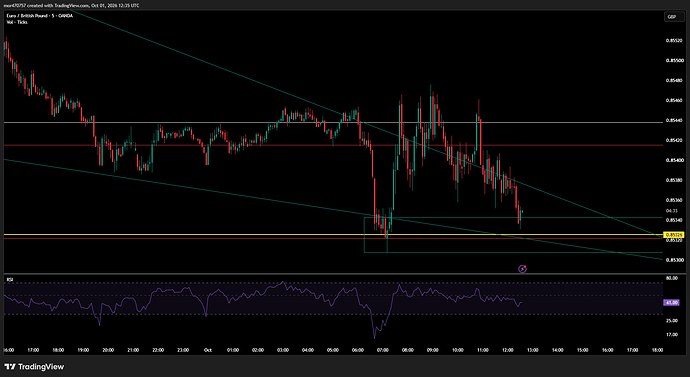Click the 17.00 RSI scale label
The image size is (690, 377).
(x=672, y=335)
